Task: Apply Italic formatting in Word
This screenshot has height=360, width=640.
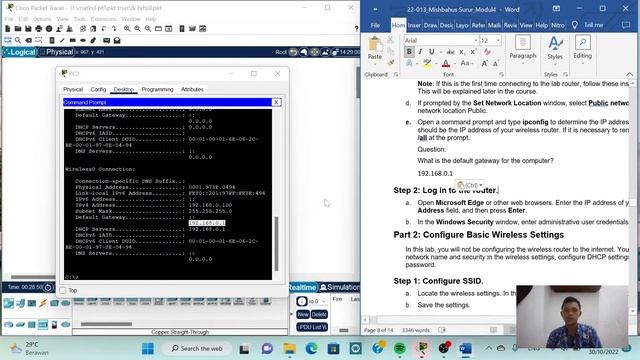Action: (420, 52)
